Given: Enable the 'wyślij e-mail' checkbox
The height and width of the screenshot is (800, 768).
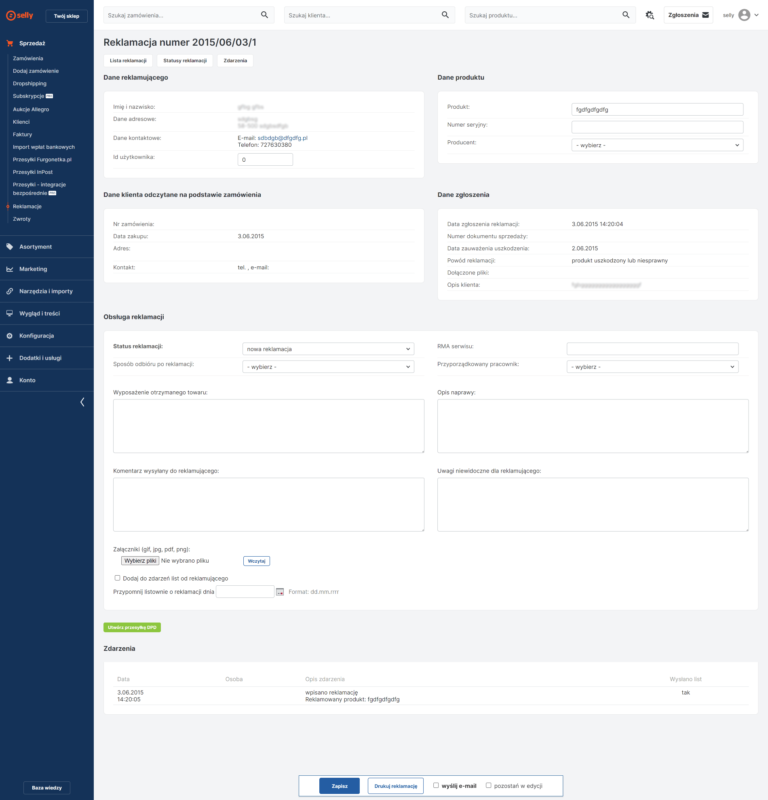Looking at the screenshot, I should (x=436, y=785).
